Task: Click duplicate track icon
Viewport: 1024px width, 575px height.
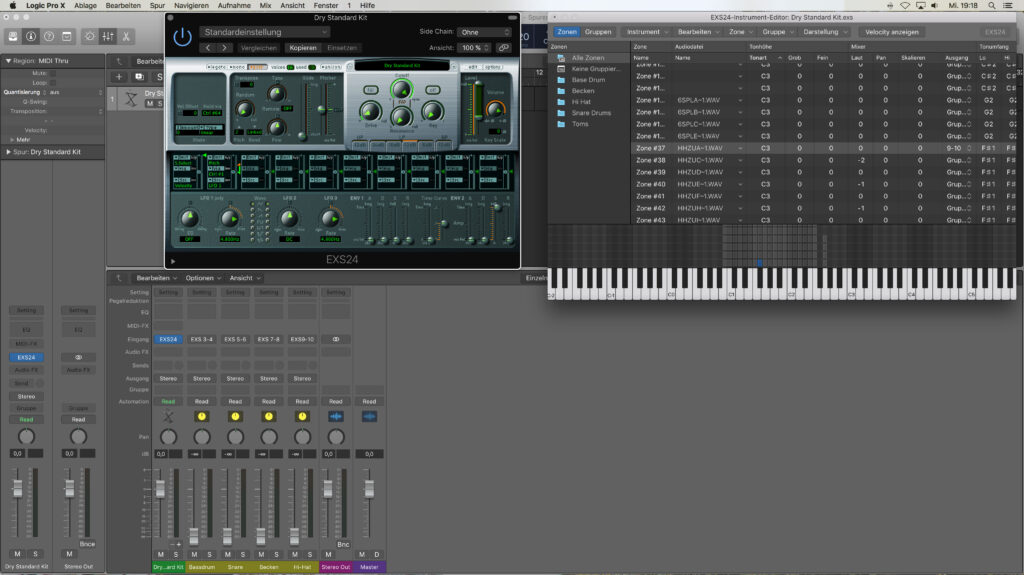Action: pyautogui.click(x=138, y=77)
